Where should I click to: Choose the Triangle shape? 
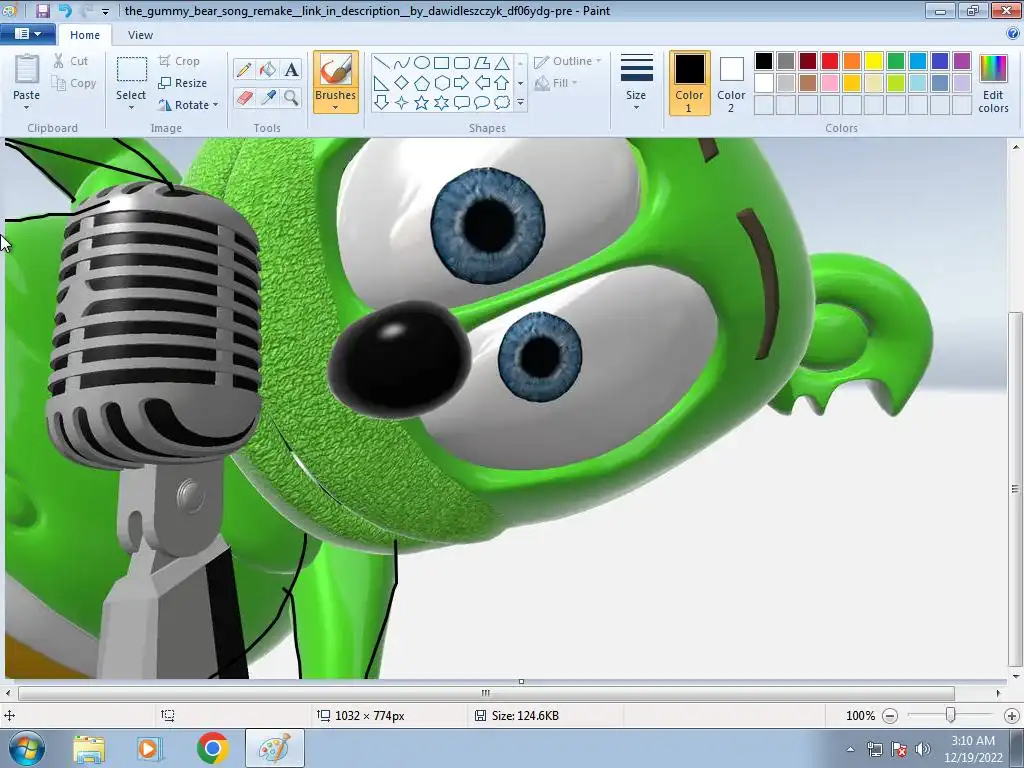click(502, 63)
